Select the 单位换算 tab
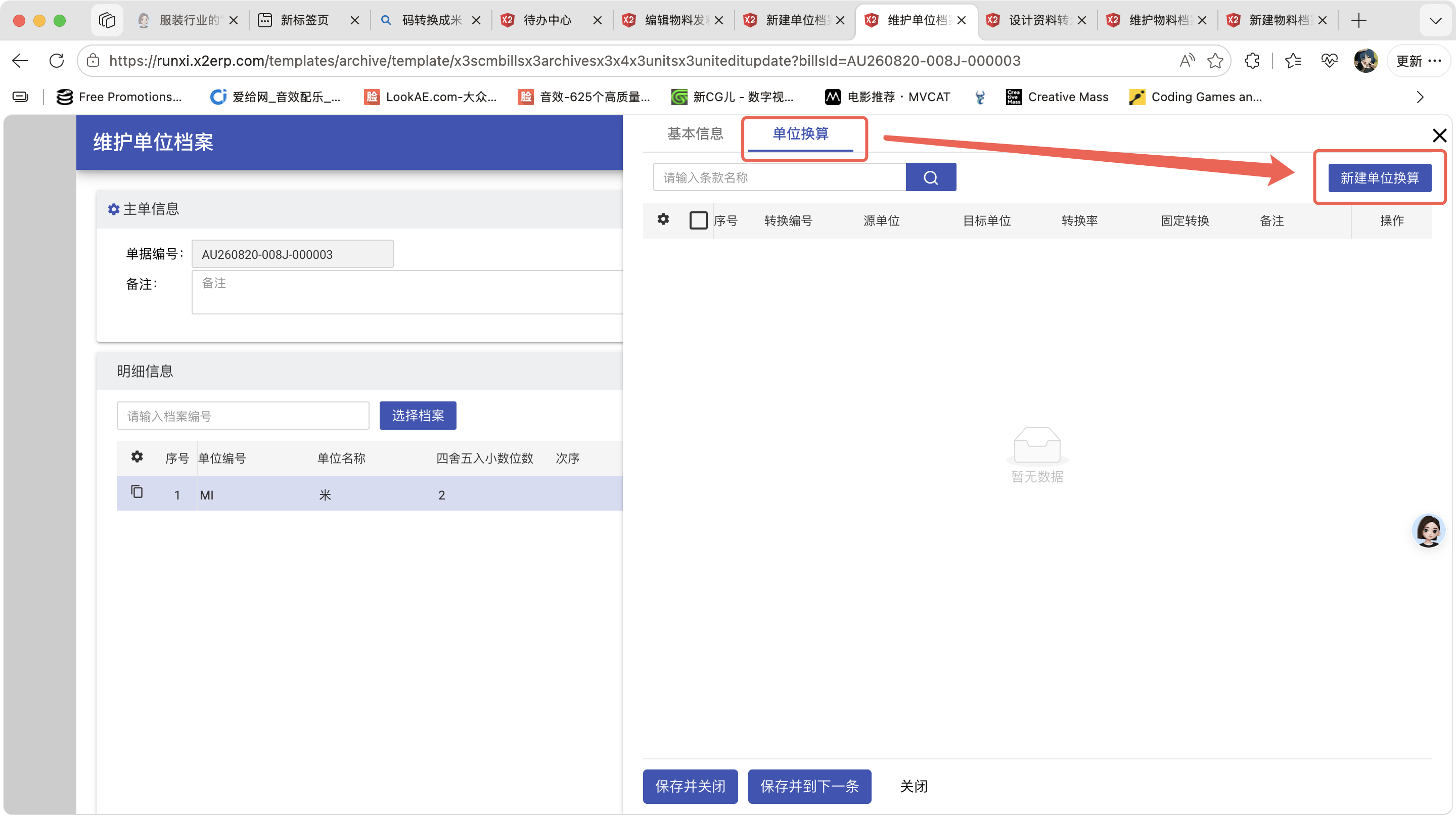 click(800, 134)
